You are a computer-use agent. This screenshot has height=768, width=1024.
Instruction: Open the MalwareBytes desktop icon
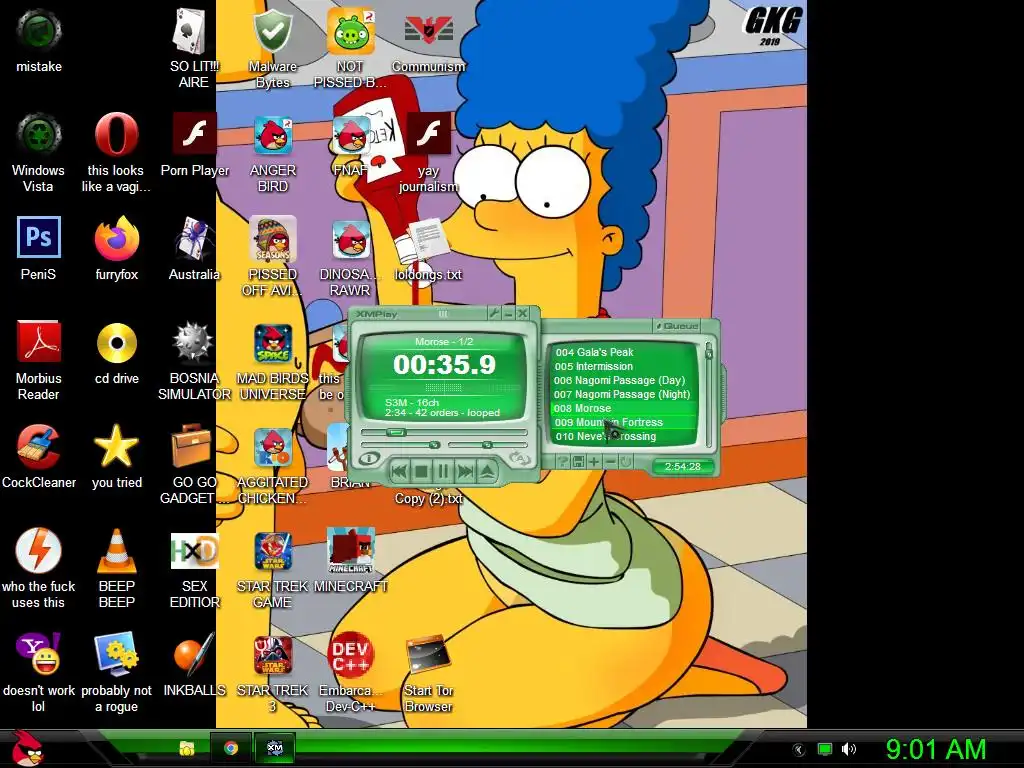pyautogui.click(x=273, y=47)
